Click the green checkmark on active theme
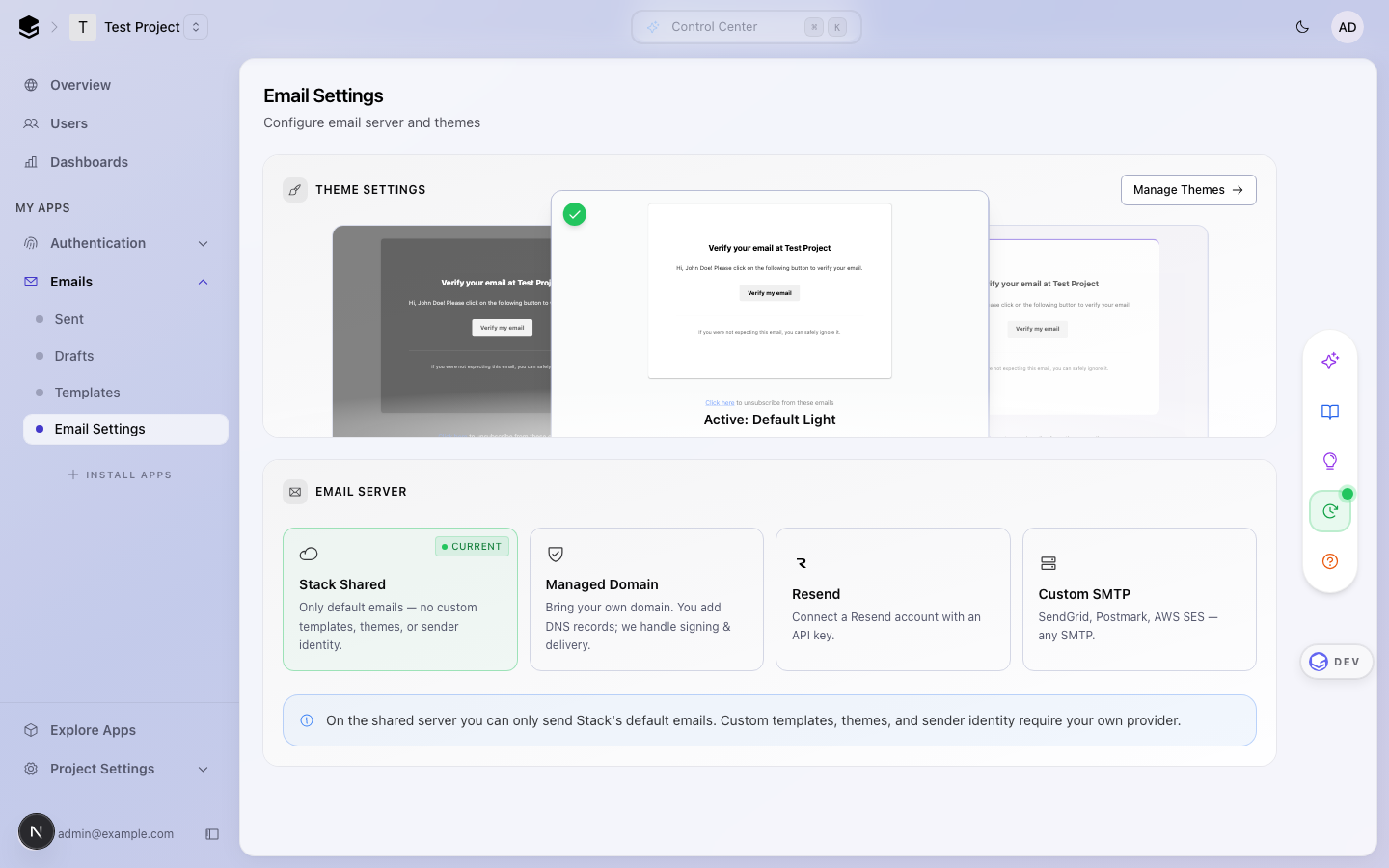This screenshot has height=868, width=1389. click(575, 214)
